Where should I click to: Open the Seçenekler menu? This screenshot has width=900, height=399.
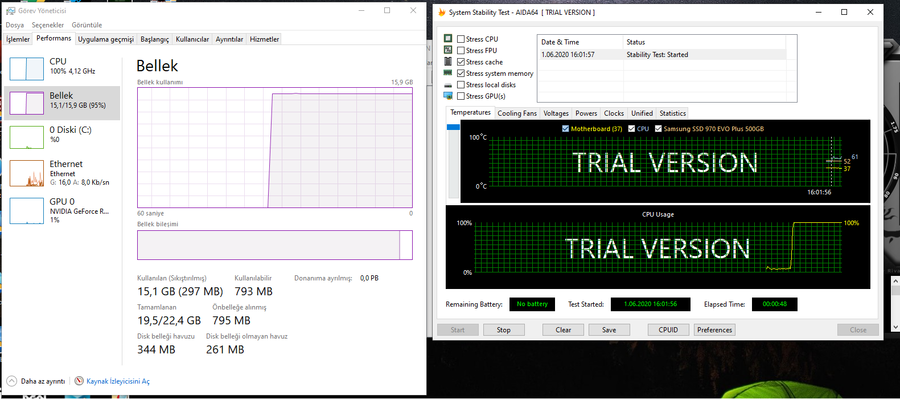[48, 25]
